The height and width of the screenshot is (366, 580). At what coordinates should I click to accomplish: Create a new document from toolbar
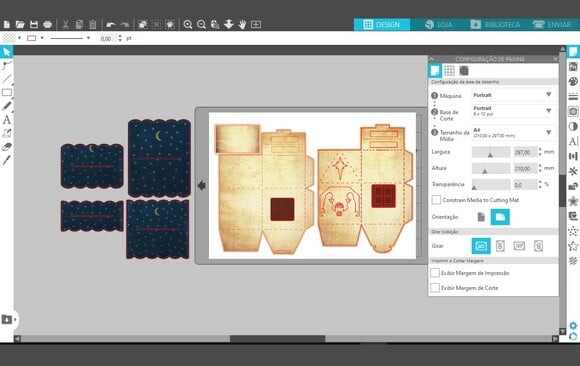coord(7,24)
